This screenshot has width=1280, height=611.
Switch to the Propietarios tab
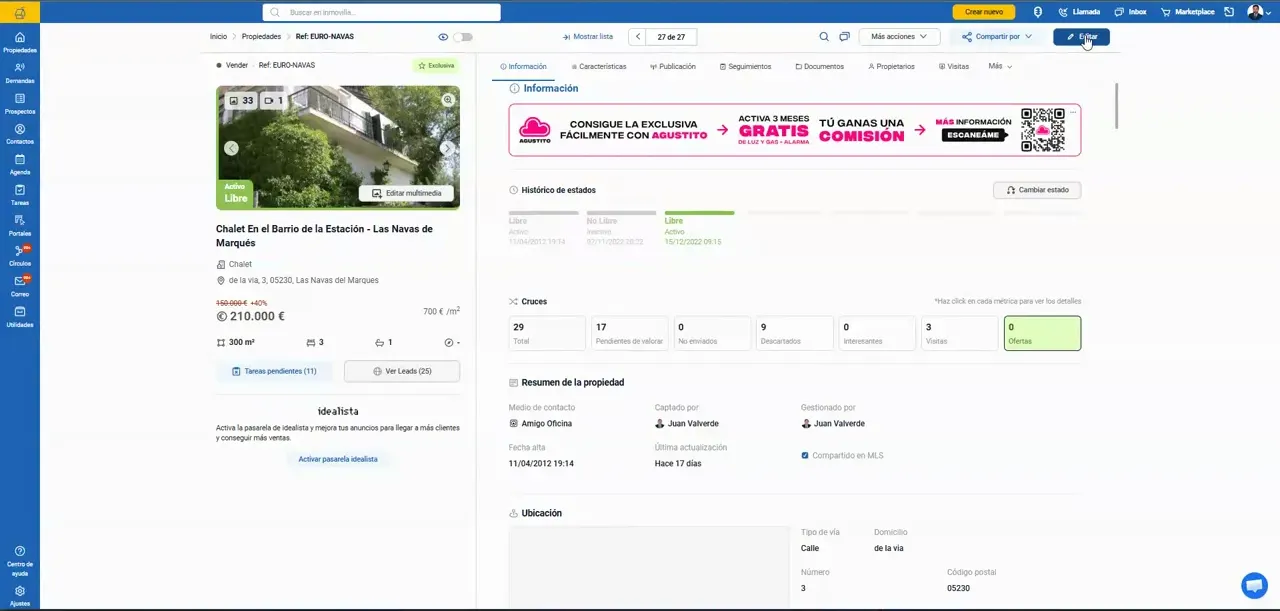click(x=892, y=66)
